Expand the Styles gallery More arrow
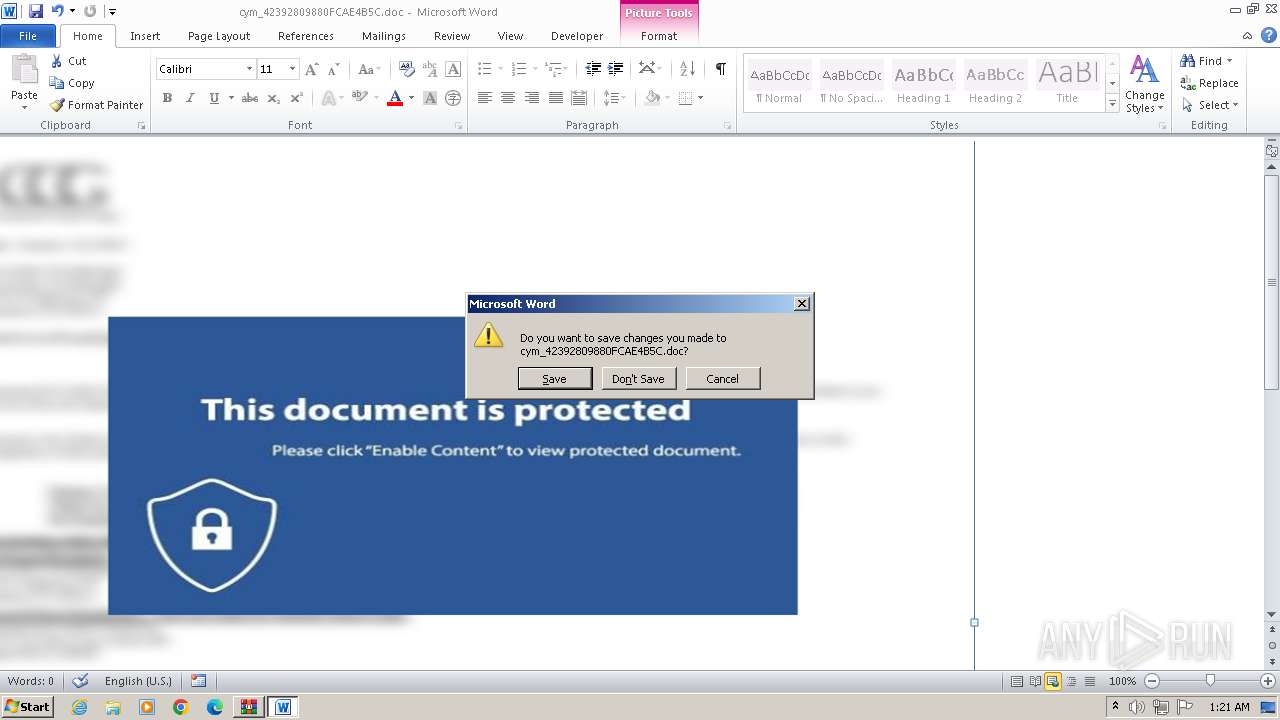 tap(1113, 104)
